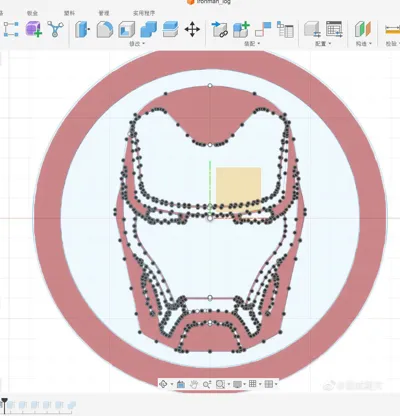Open the Display Settings dropdown arrow
This screenshot has width=400, height=416.
tap(245, 385)
